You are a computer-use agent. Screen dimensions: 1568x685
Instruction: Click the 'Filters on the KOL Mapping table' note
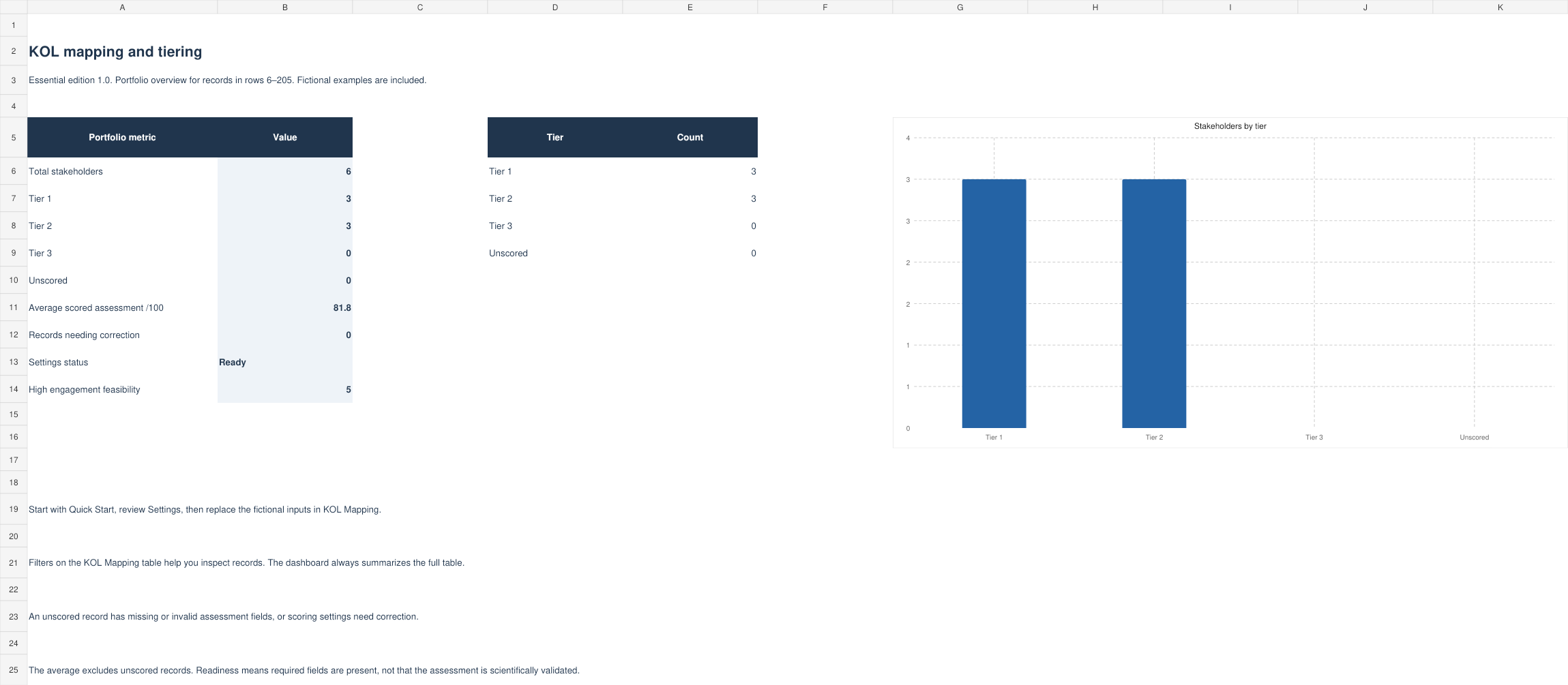point(246,563)
